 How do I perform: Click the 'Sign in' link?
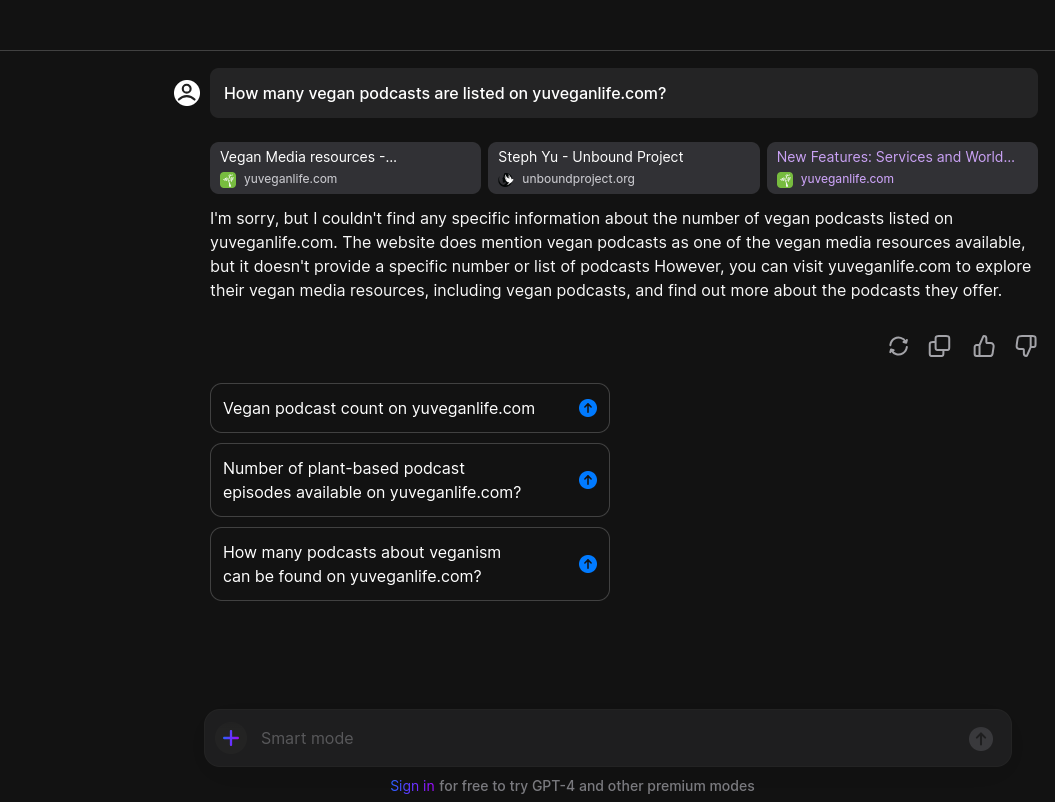click(412, 786)
